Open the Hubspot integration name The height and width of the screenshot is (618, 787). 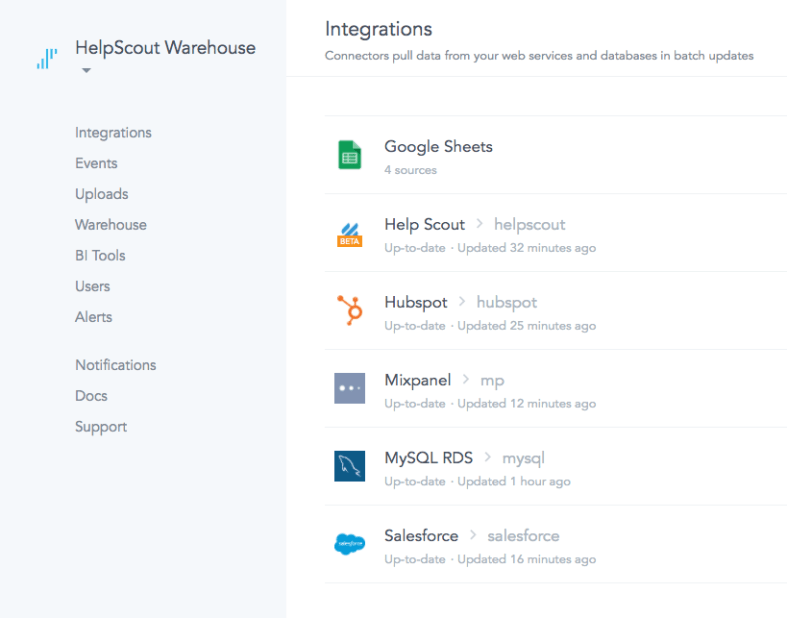click(416, 302)
